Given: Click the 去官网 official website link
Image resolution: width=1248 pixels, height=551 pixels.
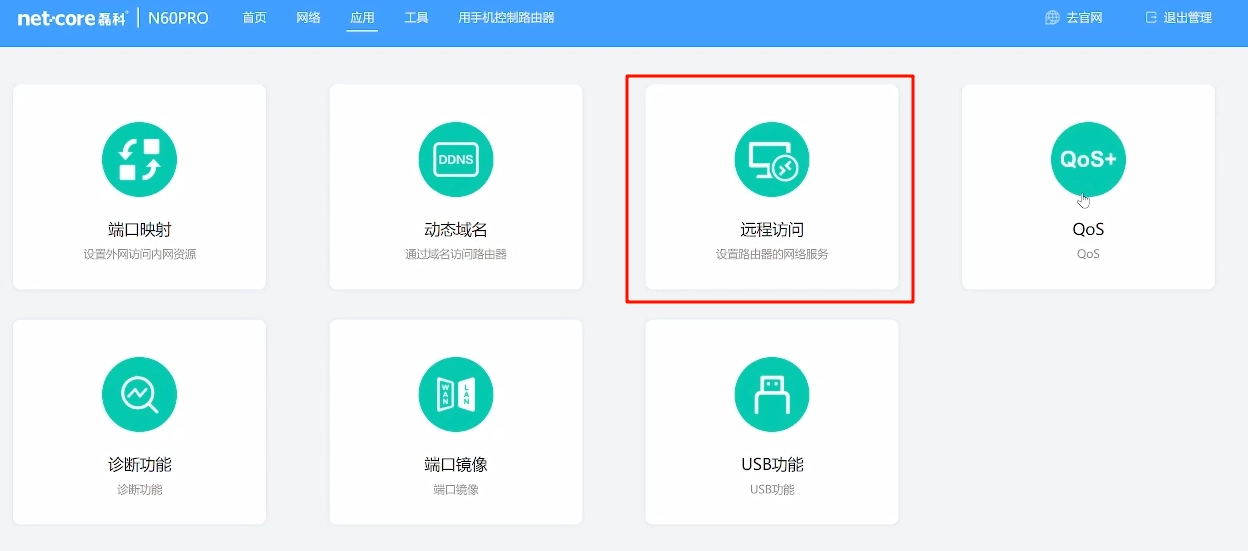Looking at the screenshot, I should [x=1084, y=18].
